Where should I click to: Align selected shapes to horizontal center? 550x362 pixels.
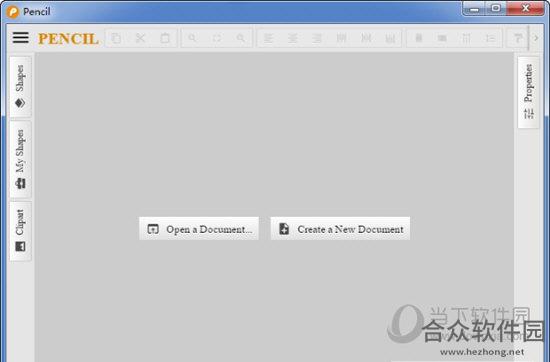point(293,38)
